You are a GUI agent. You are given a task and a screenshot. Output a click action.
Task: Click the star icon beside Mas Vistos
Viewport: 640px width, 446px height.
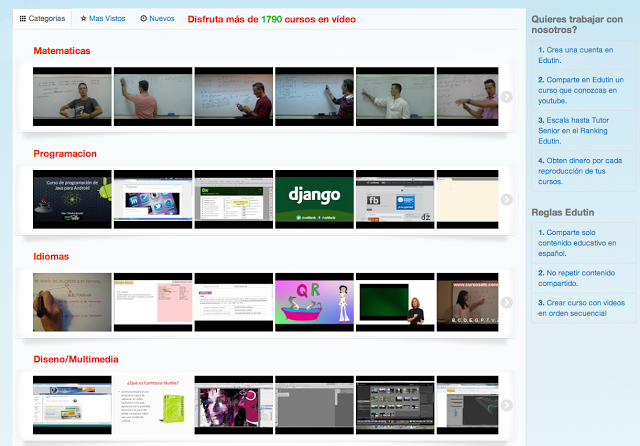[x=83, y=18]
